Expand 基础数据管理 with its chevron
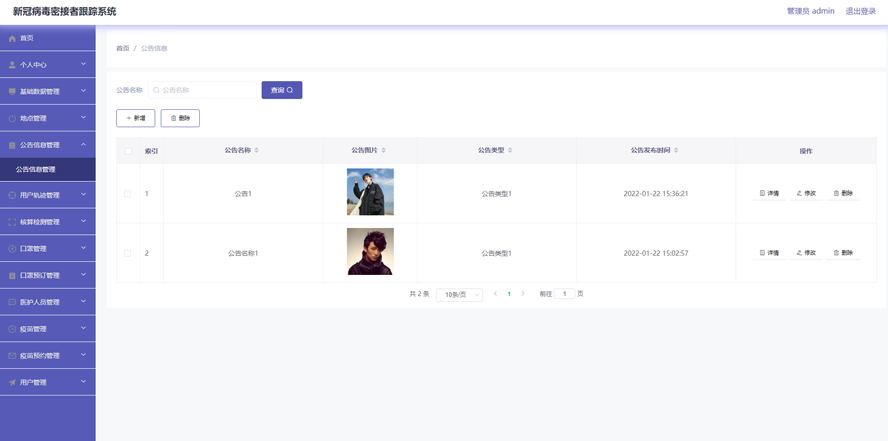Viewport: 888px width, 441px height. 83,91
